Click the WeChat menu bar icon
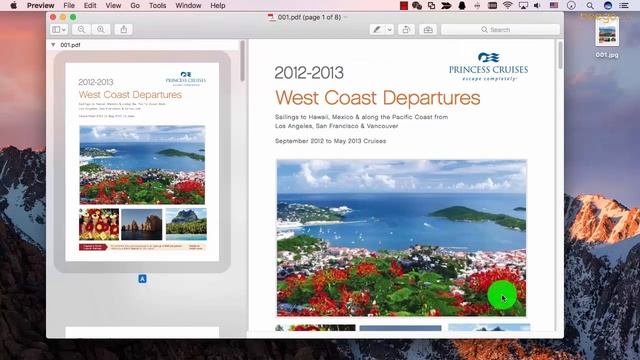 coord(417,5)
